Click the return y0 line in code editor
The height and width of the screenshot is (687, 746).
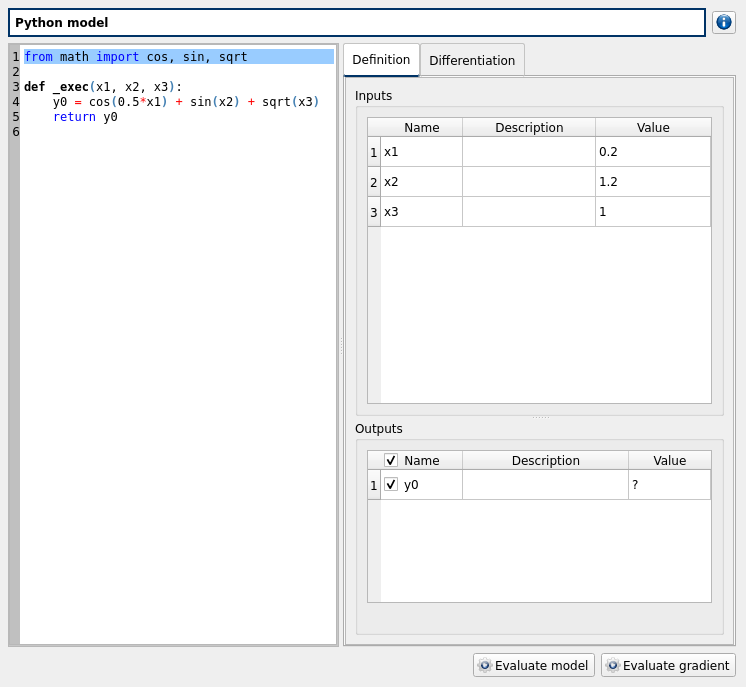point(85,117)
